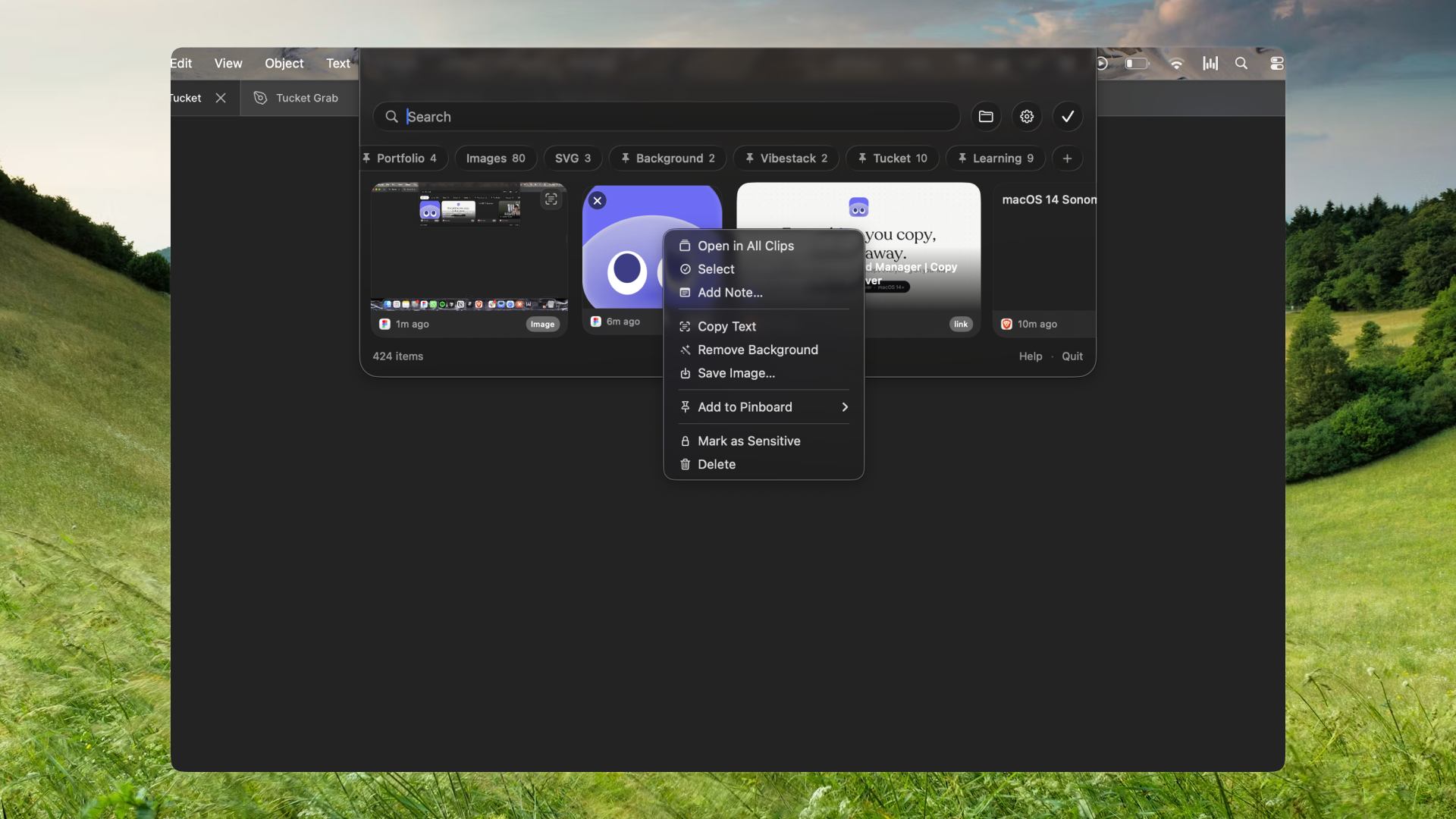Select the screenshot clip from 1m ago
The image size is (1456, 819).
click(469, 259)
